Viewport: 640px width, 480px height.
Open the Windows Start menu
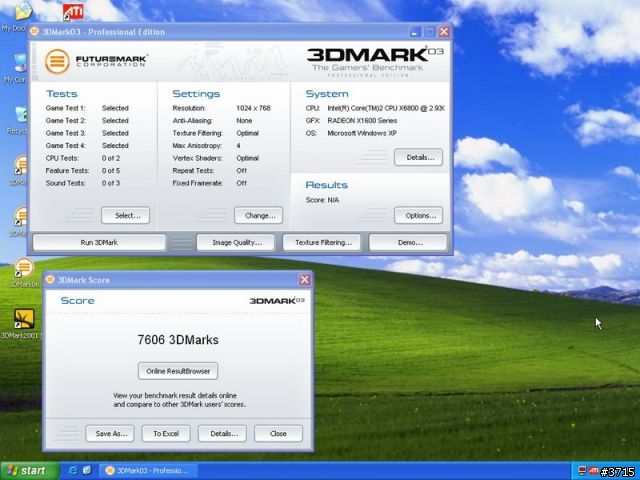pyautogui.click(x=29, y=471)
